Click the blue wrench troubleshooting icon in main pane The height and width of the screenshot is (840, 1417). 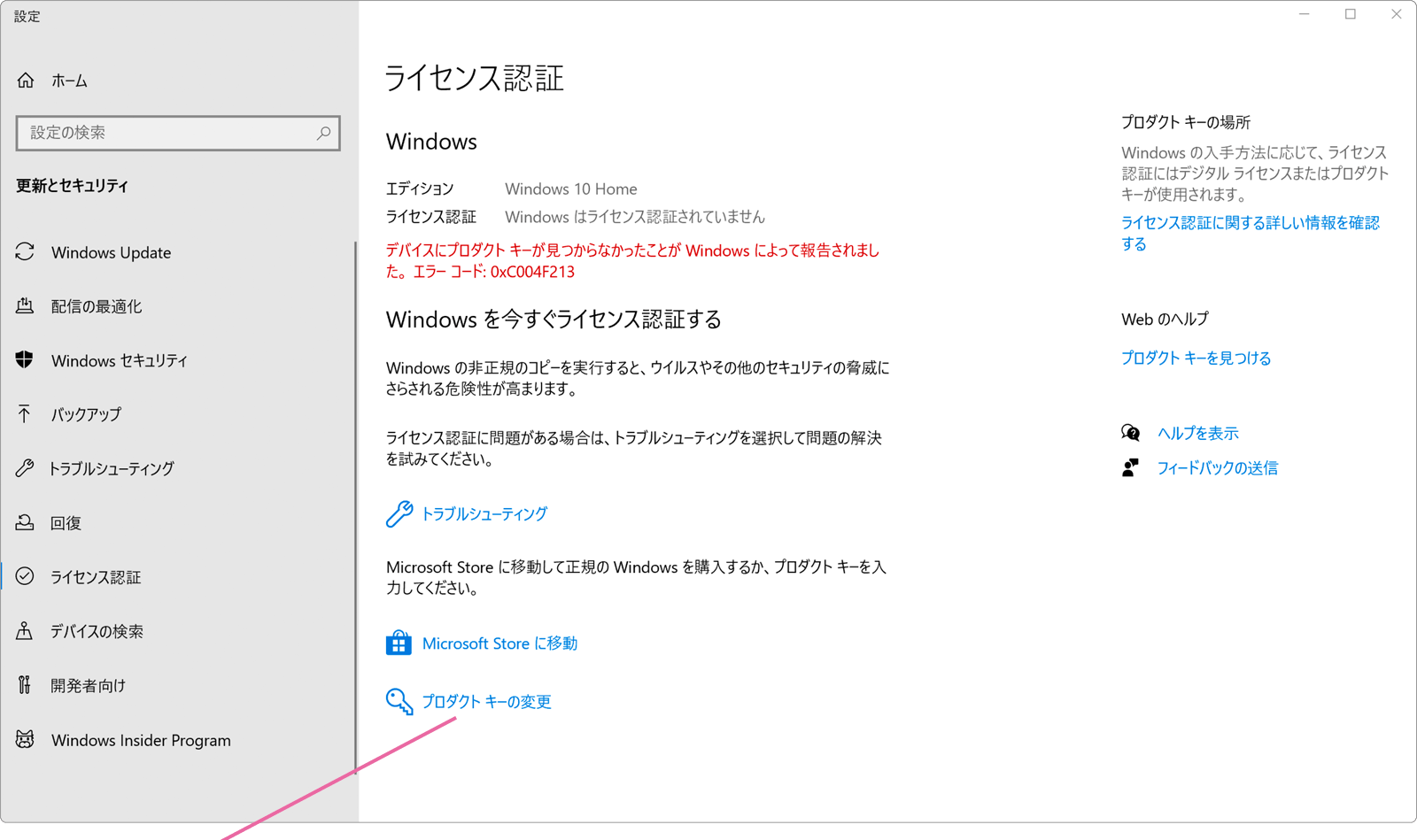point(399,514)
